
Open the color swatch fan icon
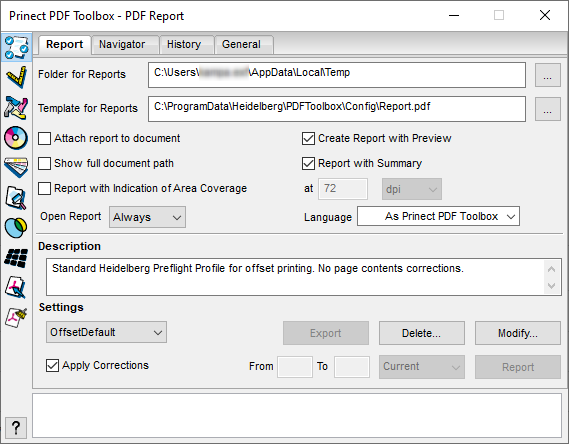coord(16,168)
